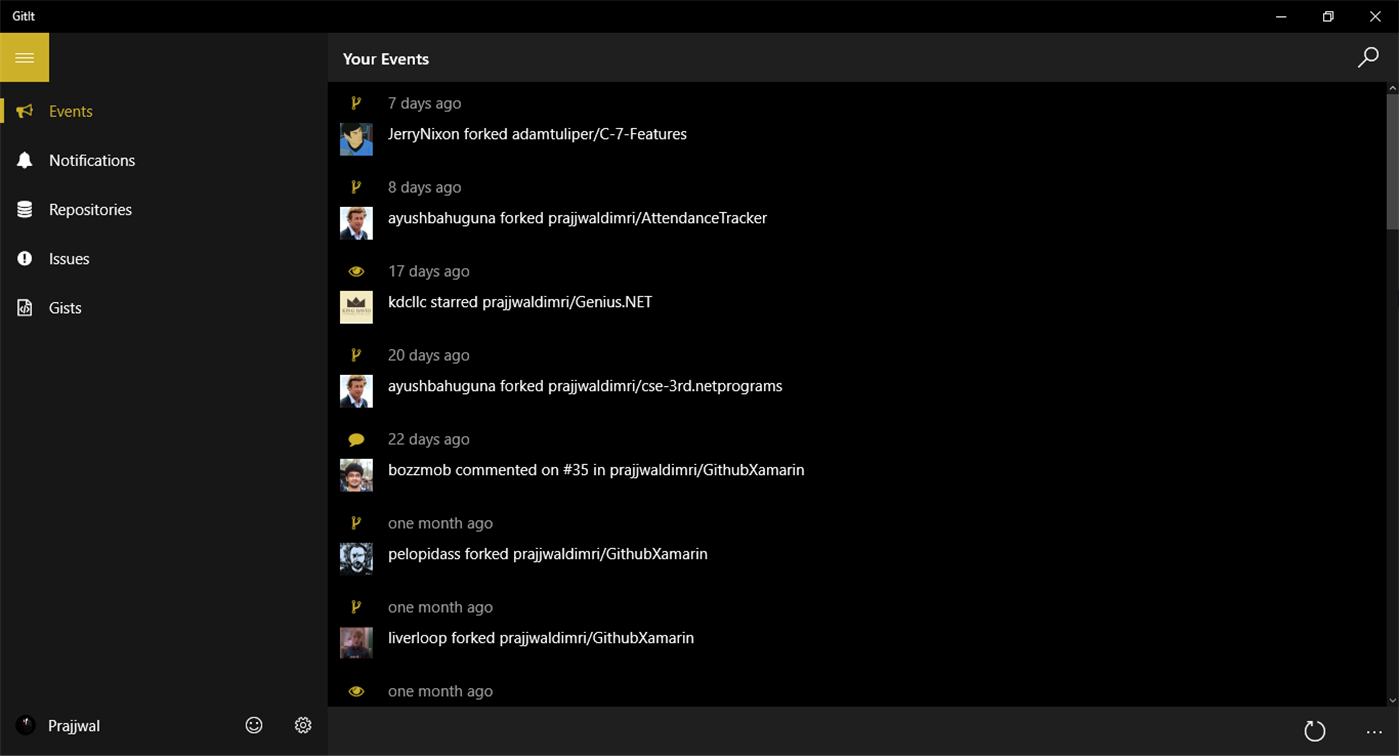This screenshot has width=1399, height=756.
Task: Click the search icon in Your Events header
Action: [1367, 58]
